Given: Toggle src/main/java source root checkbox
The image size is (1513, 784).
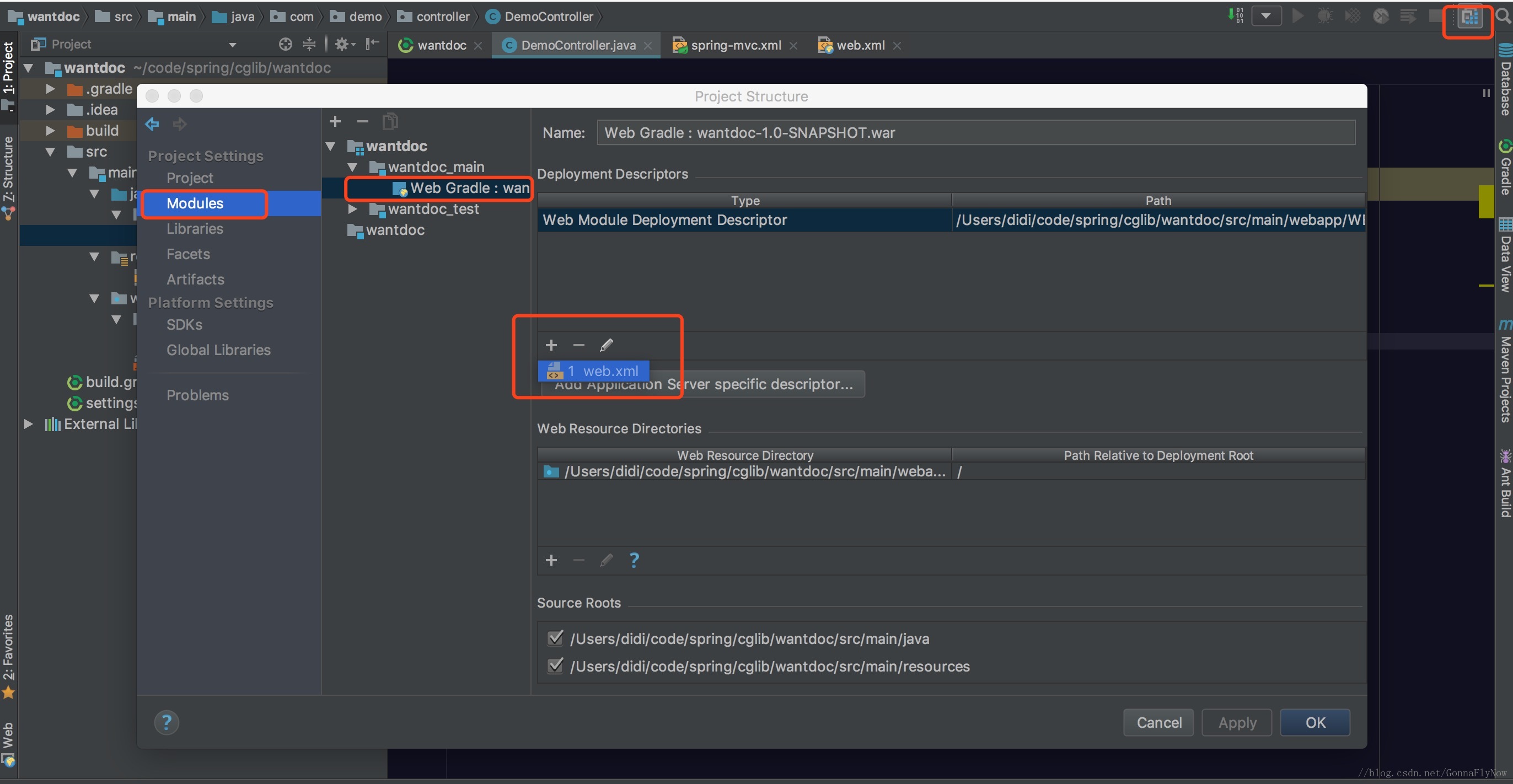Looking at the screenshot, I should click(555, 638).
